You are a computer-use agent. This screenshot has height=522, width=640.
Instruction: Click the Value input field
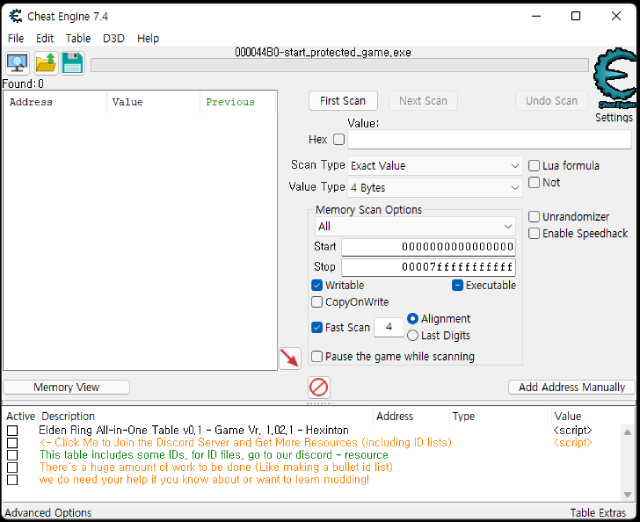point(489,140)
